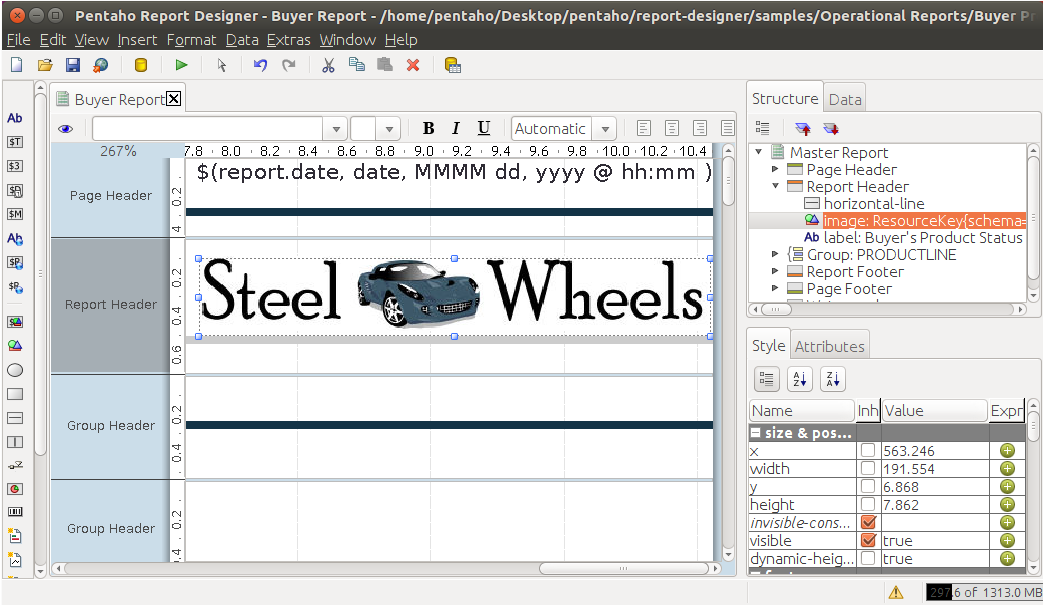
Task: Pick the label (Ab) element from the palette
Action: [x=15, y=118]
